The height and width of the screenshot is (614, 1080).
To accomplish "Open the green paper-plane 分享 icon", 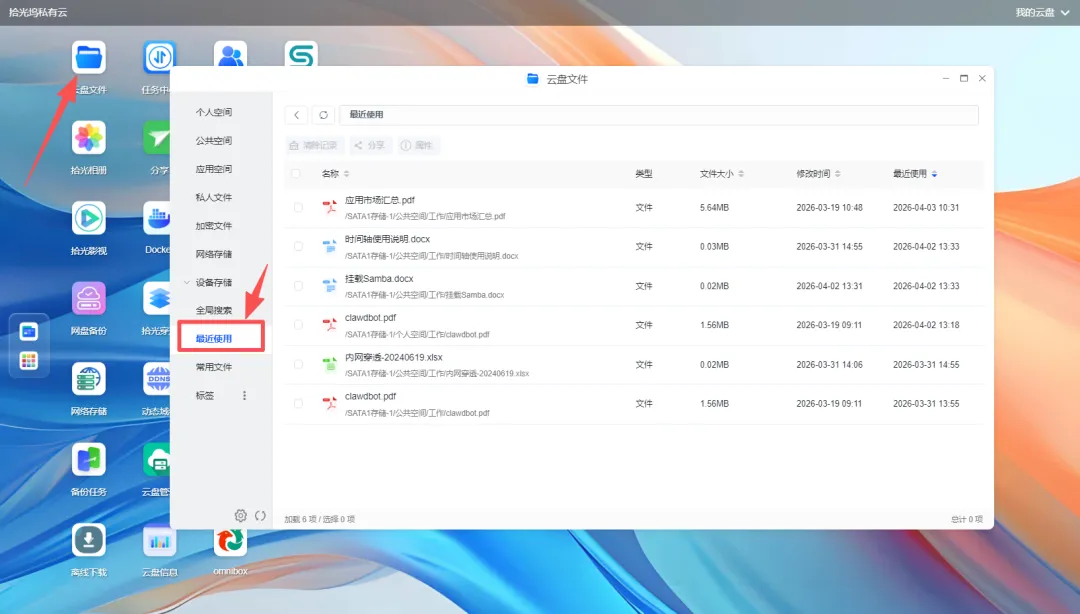I will [157, 138].
